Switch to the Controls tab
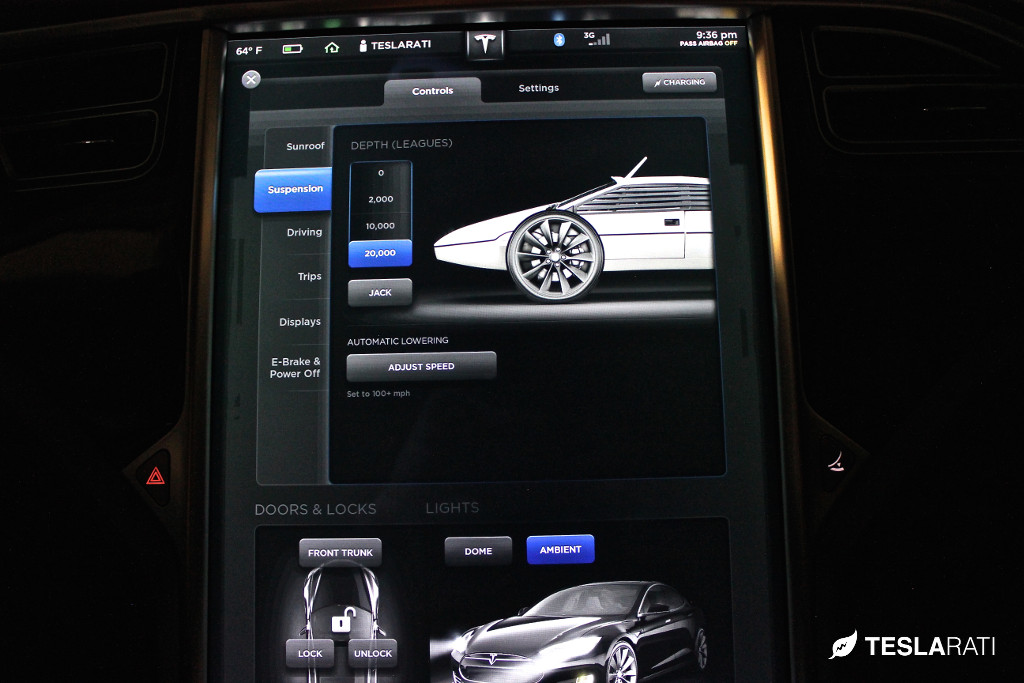Screen dimensions: 1024x683 click(x=432, y=91)
